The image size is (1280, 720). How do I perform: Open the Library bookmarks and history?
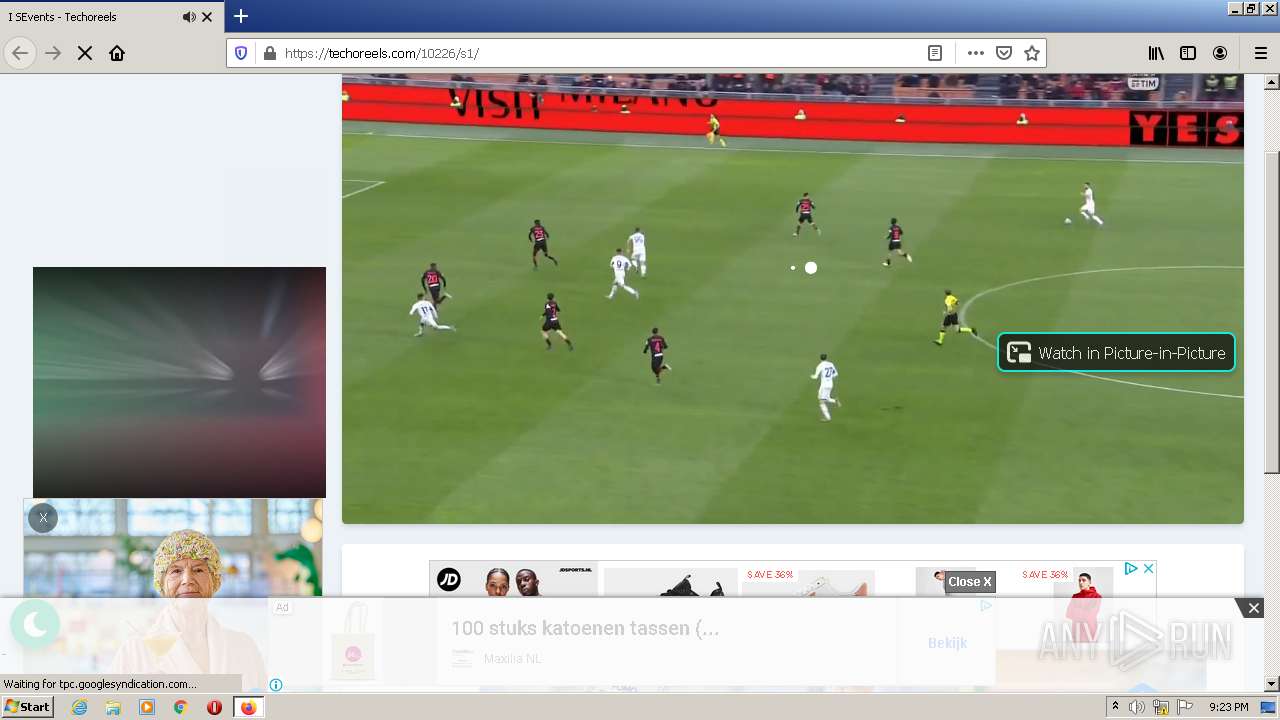click(1156, 53)
